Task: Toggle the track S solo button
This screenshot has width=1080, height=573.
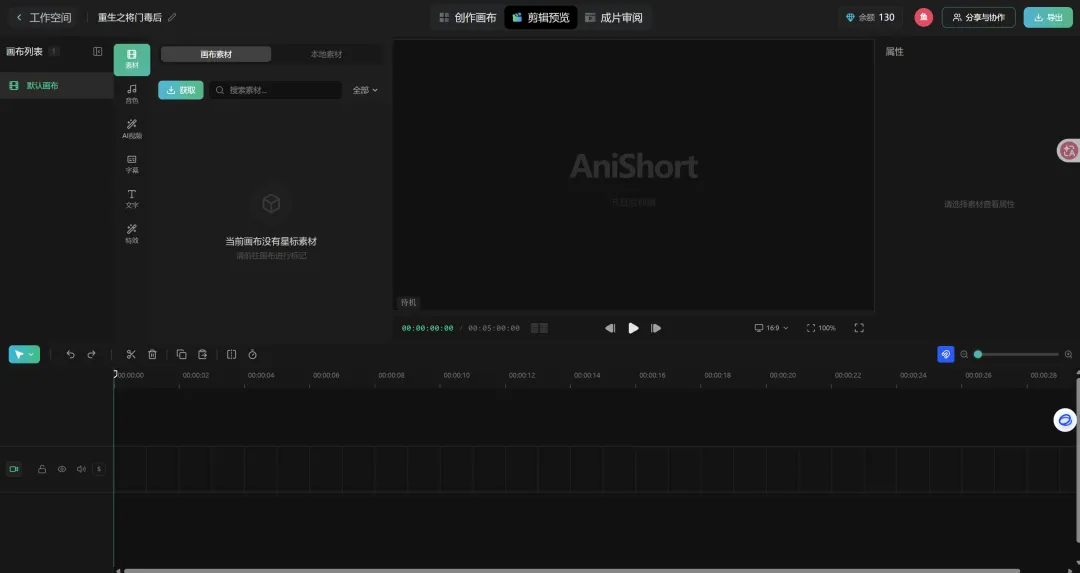Action: [x=98, y=469]
